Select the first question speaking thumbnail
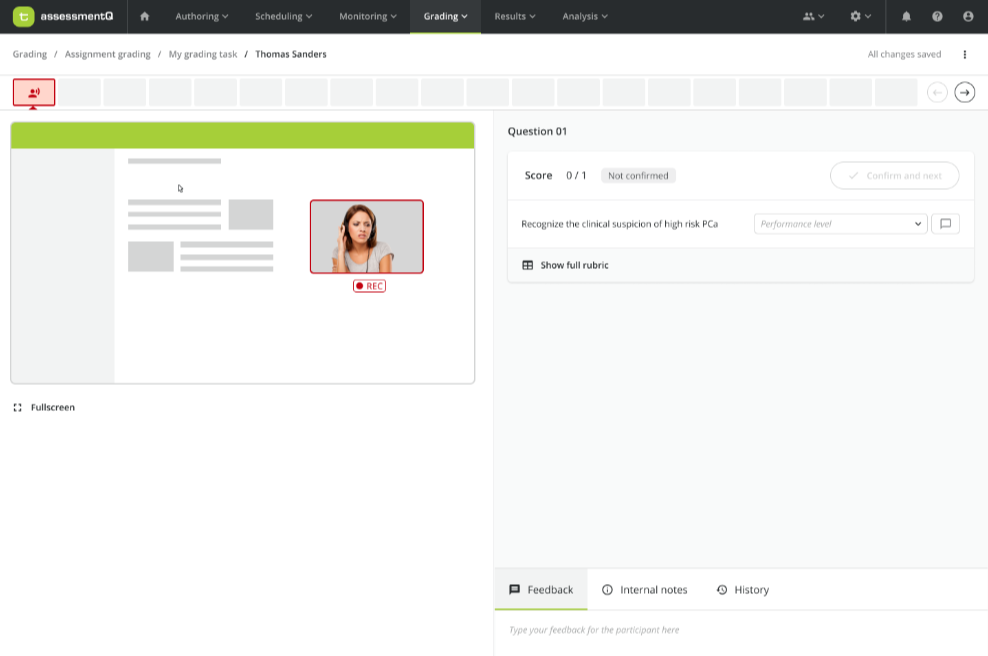Viewport: 988px width, 656px height. 34,93
